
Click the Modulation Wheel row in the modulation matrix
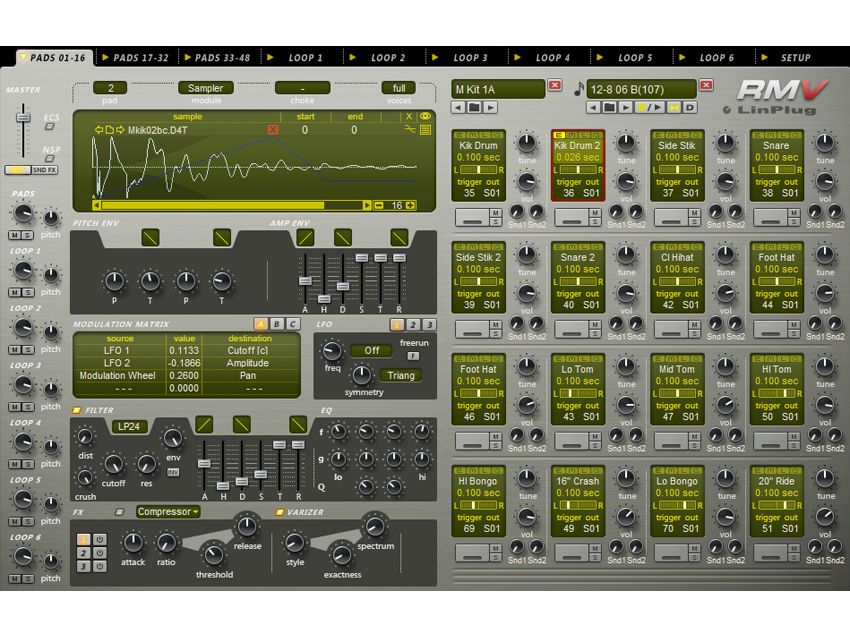click(120, 375)
